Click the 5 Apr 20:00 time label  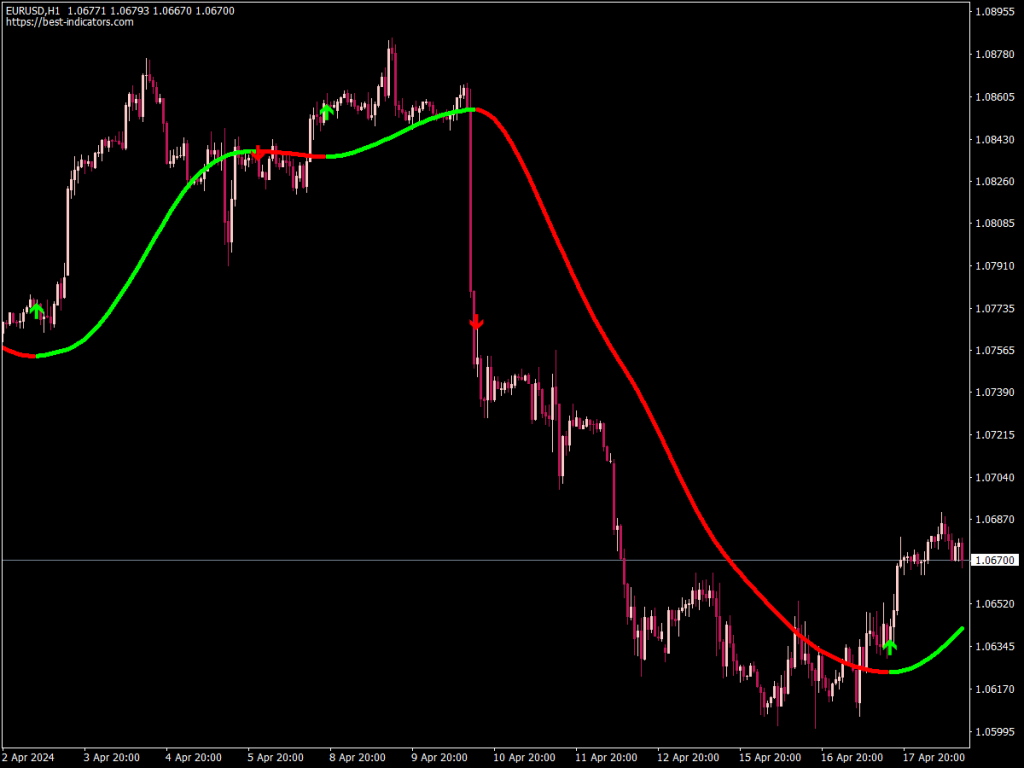(x=275, y=758)
